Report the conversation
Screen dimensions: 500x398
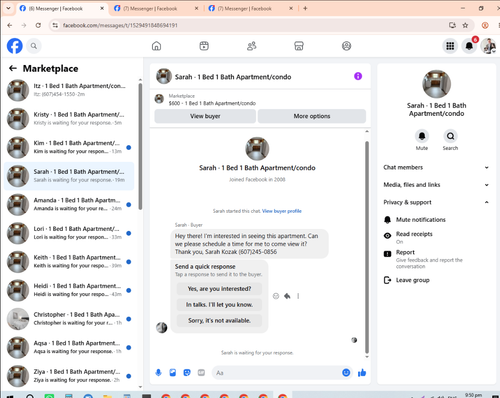436,259
